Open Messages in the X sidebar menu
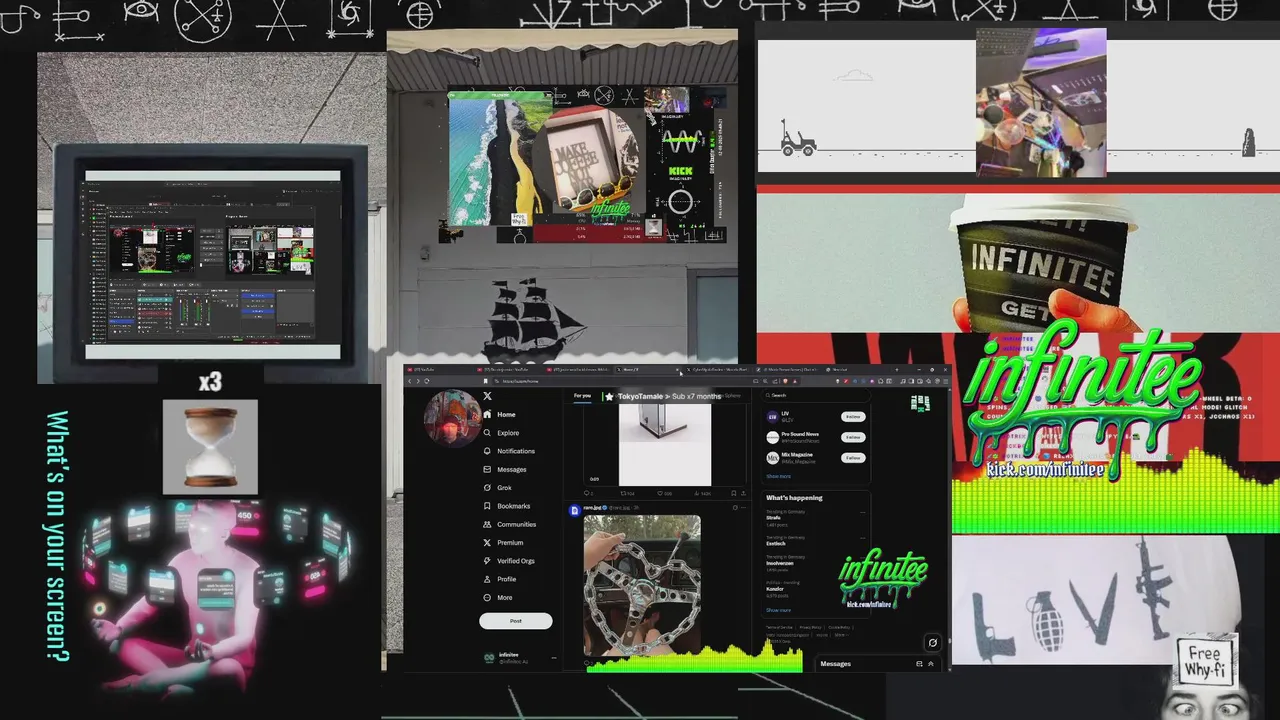1280x720 pixels. click(x=504, y=469)
